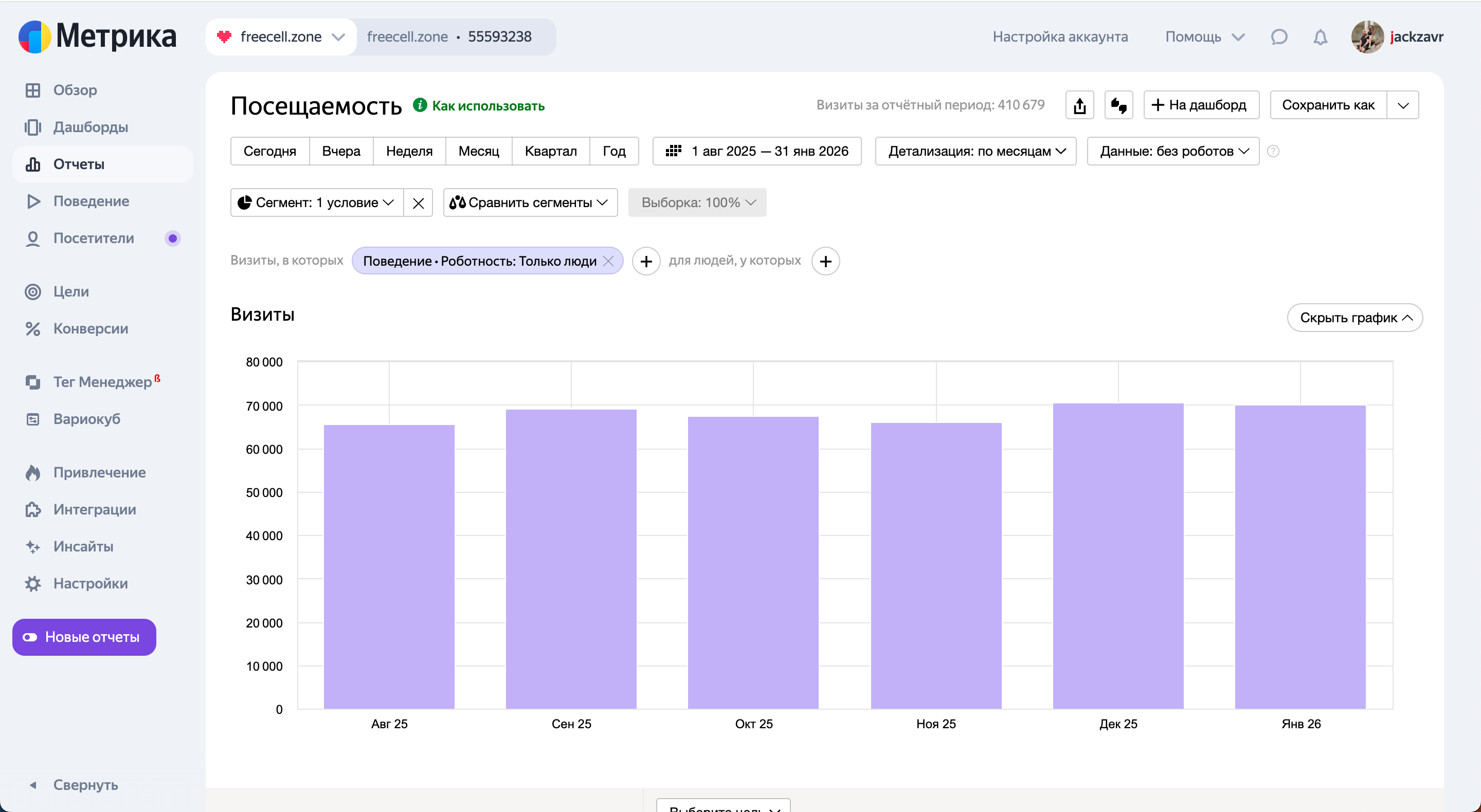Screen dimensions: 1481x812
Task: Click the data help question mark icon
Action: (1273, 151)
